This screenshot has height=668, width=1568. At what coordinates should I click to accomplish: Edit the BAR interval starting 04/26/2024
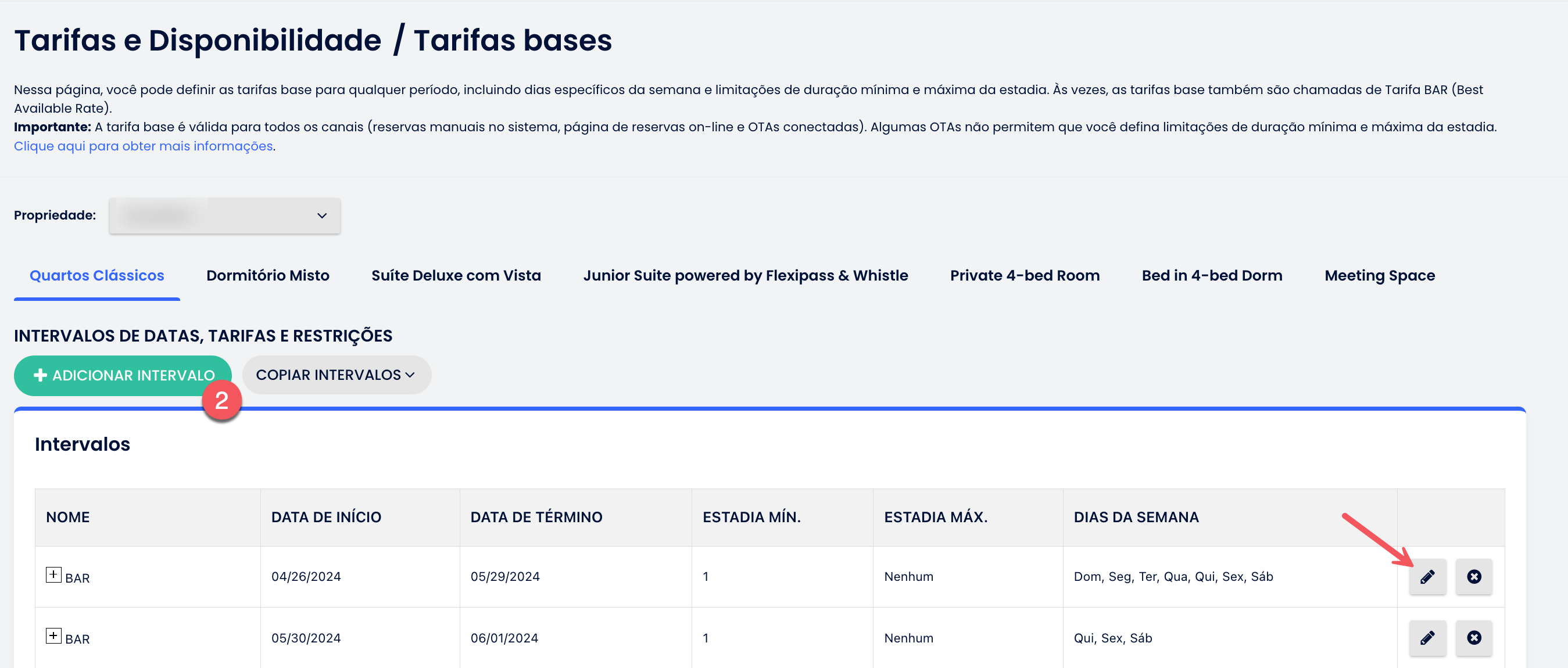click(x=1427, y=576)
